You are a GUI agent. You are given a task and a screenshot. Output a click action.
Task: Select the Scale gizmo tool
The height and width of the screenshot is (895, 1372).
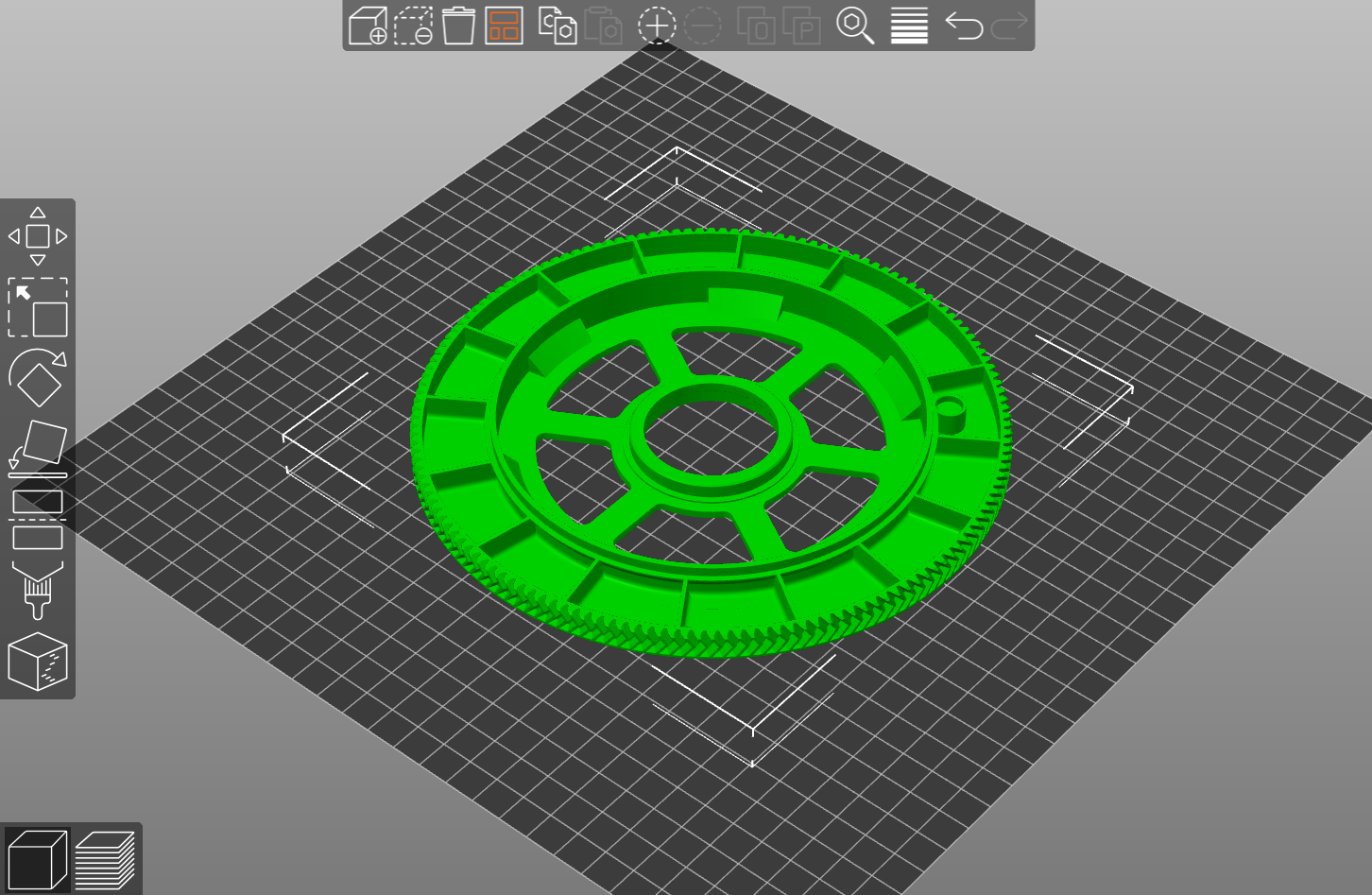(x=38, y=307)
